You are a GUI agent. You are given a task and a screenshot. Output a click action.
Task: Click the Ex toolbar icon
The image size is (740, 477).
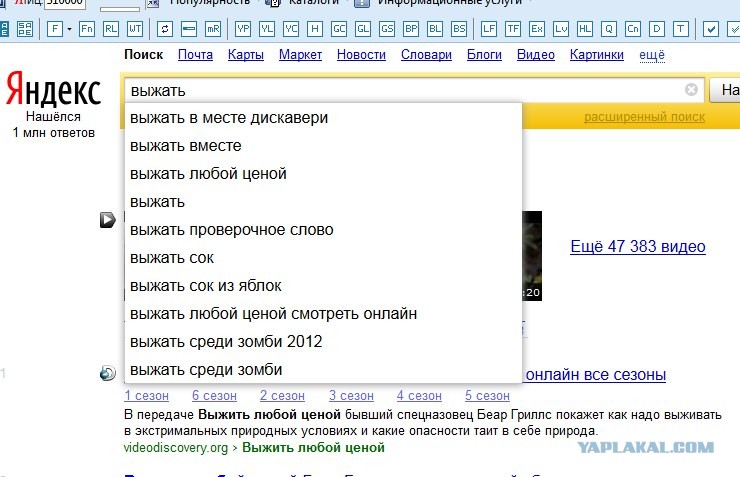[x=537, y=29]
